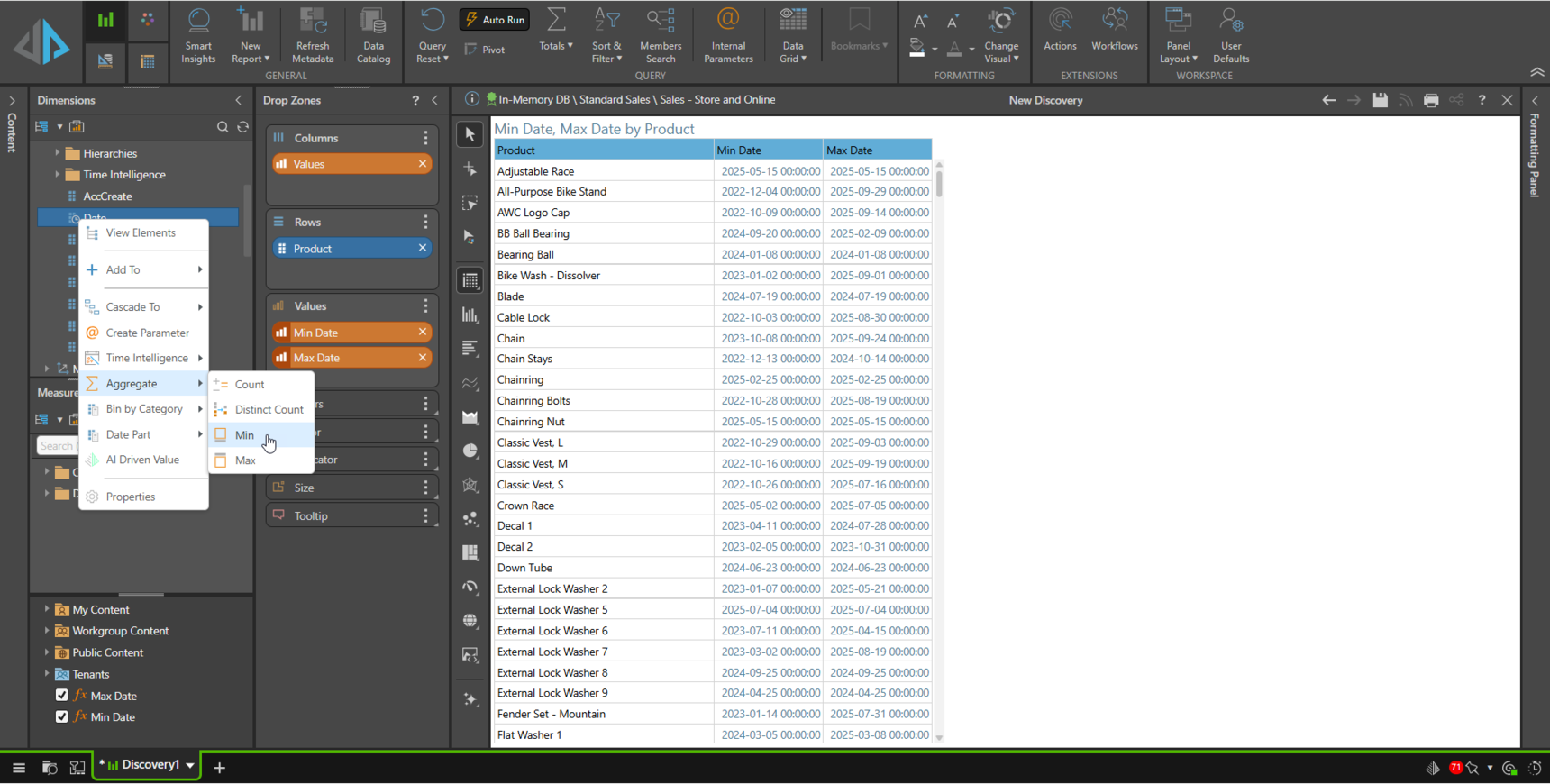Click the print icon in the discovery header

(1431, 100)
